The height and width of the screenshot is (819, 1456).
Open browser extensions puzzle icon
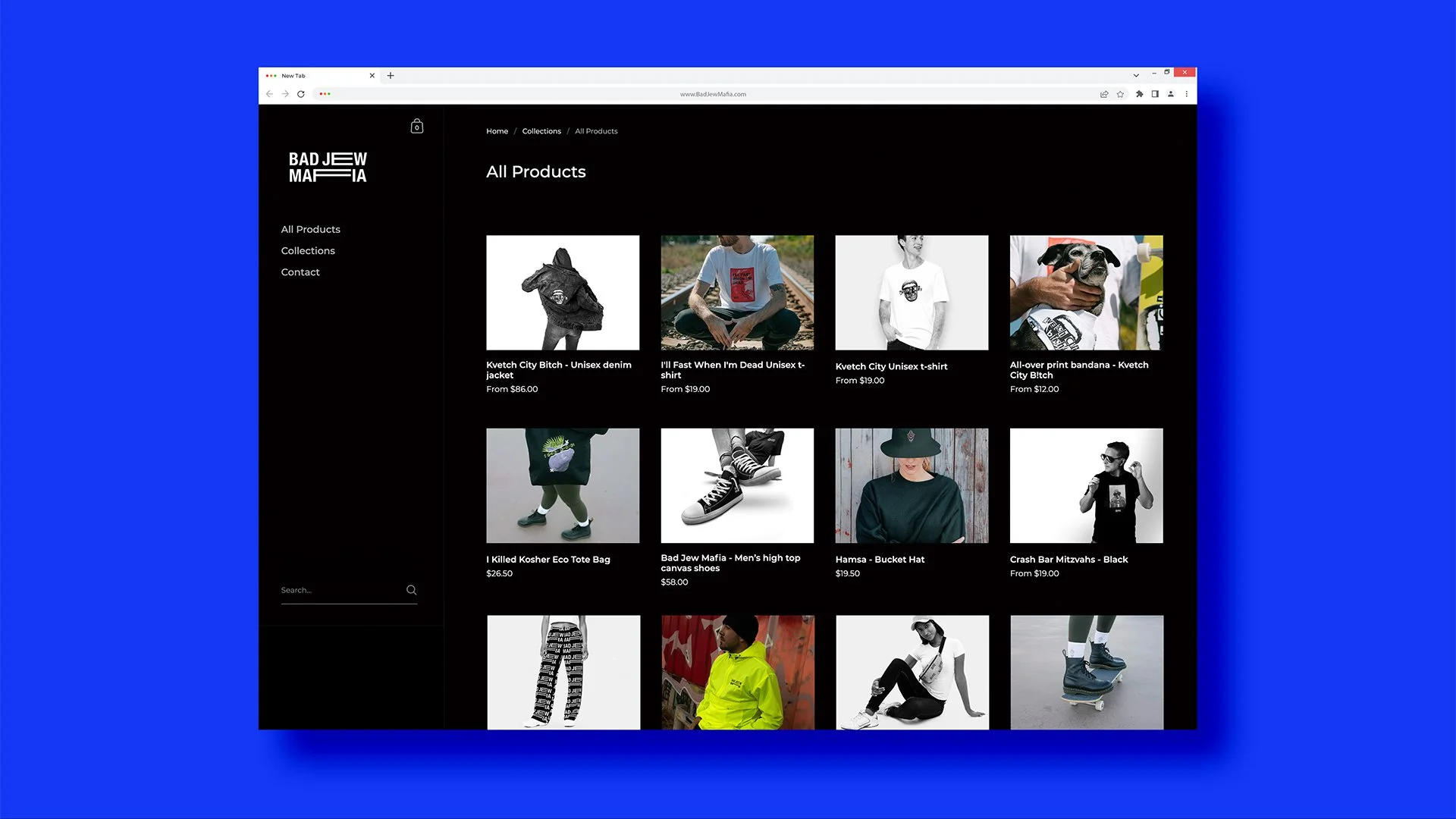click(1139, 94)
